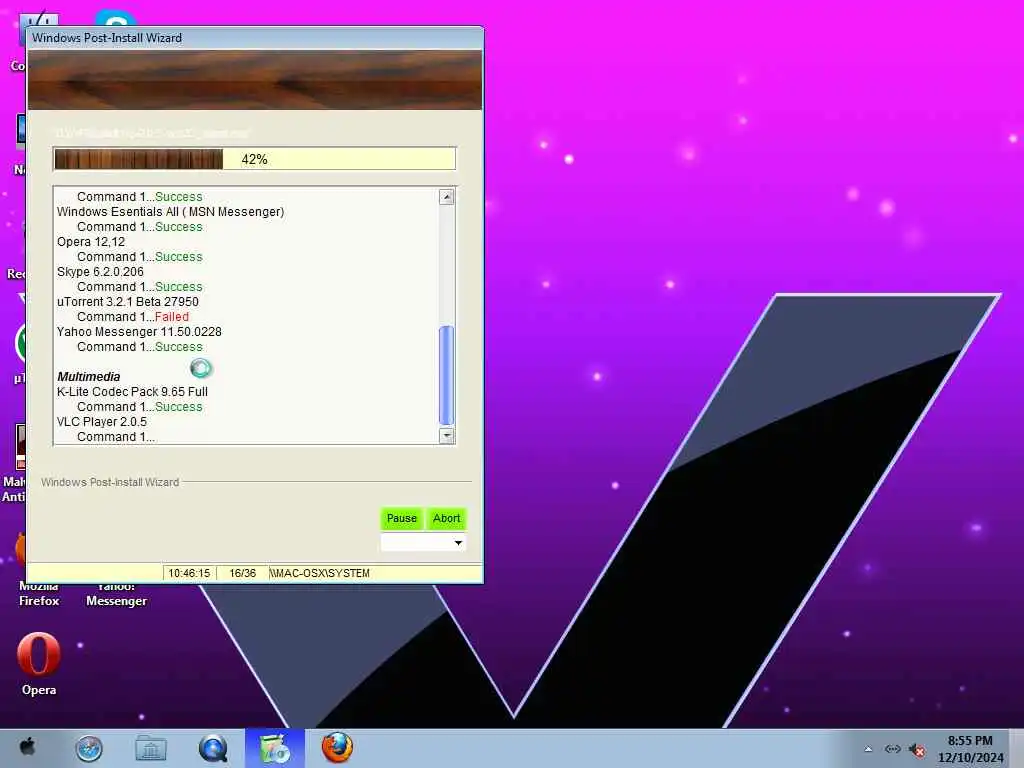The height and width of the screenshot is (768, 1024).
Task: Click the 10:46:15 elapsed time field
Action: (x=189, y=573)
